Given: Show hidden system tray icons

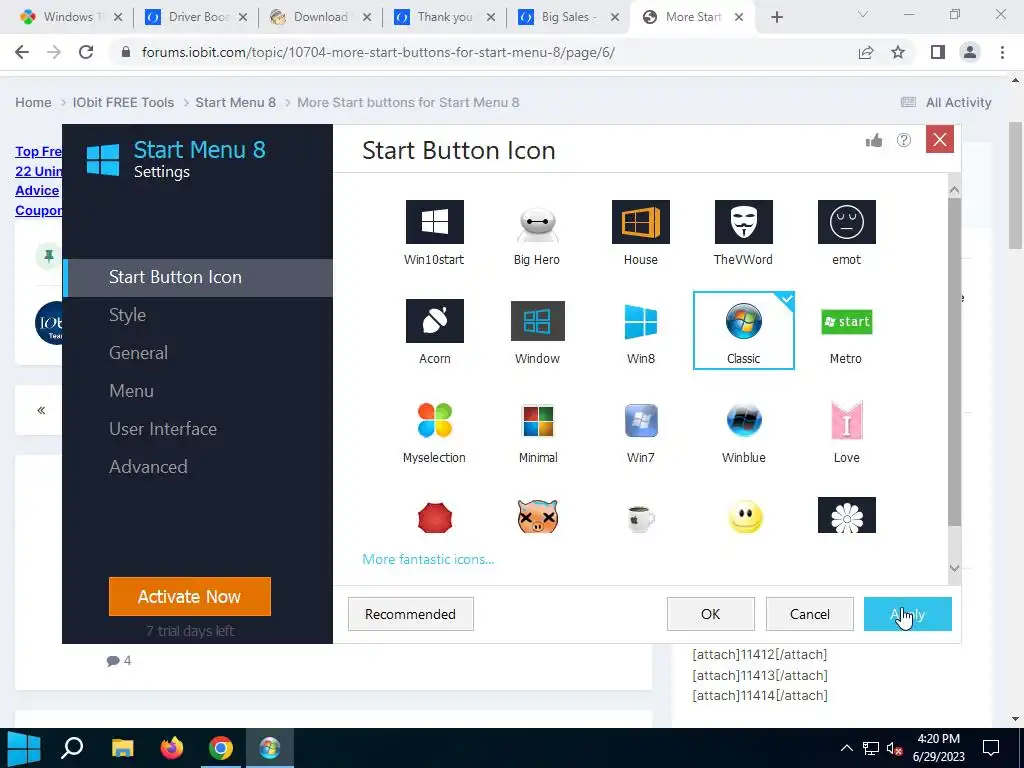Looking at the screenshot, I should click(x=846, y=748).
